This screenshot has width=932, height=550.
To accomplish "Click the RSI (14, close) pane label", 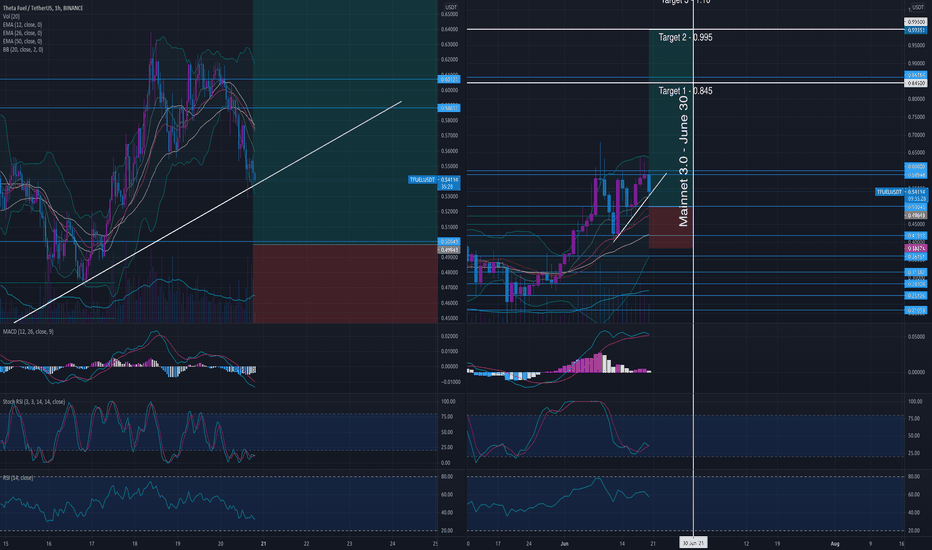I will [x=18, y=478].
